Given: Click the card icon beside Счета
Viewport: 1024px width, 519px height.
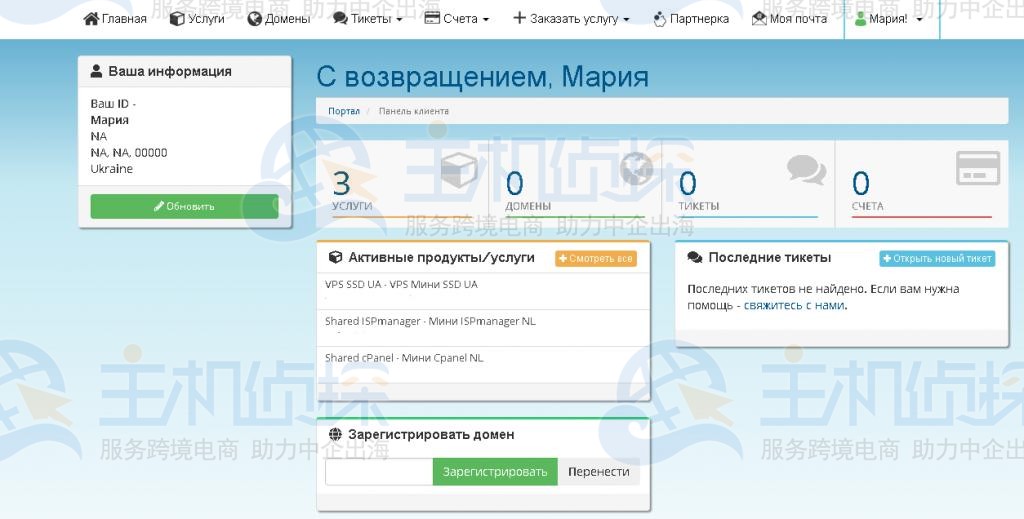Looking at the screenshot, I should pyautogui.click(x=432, y=18).
